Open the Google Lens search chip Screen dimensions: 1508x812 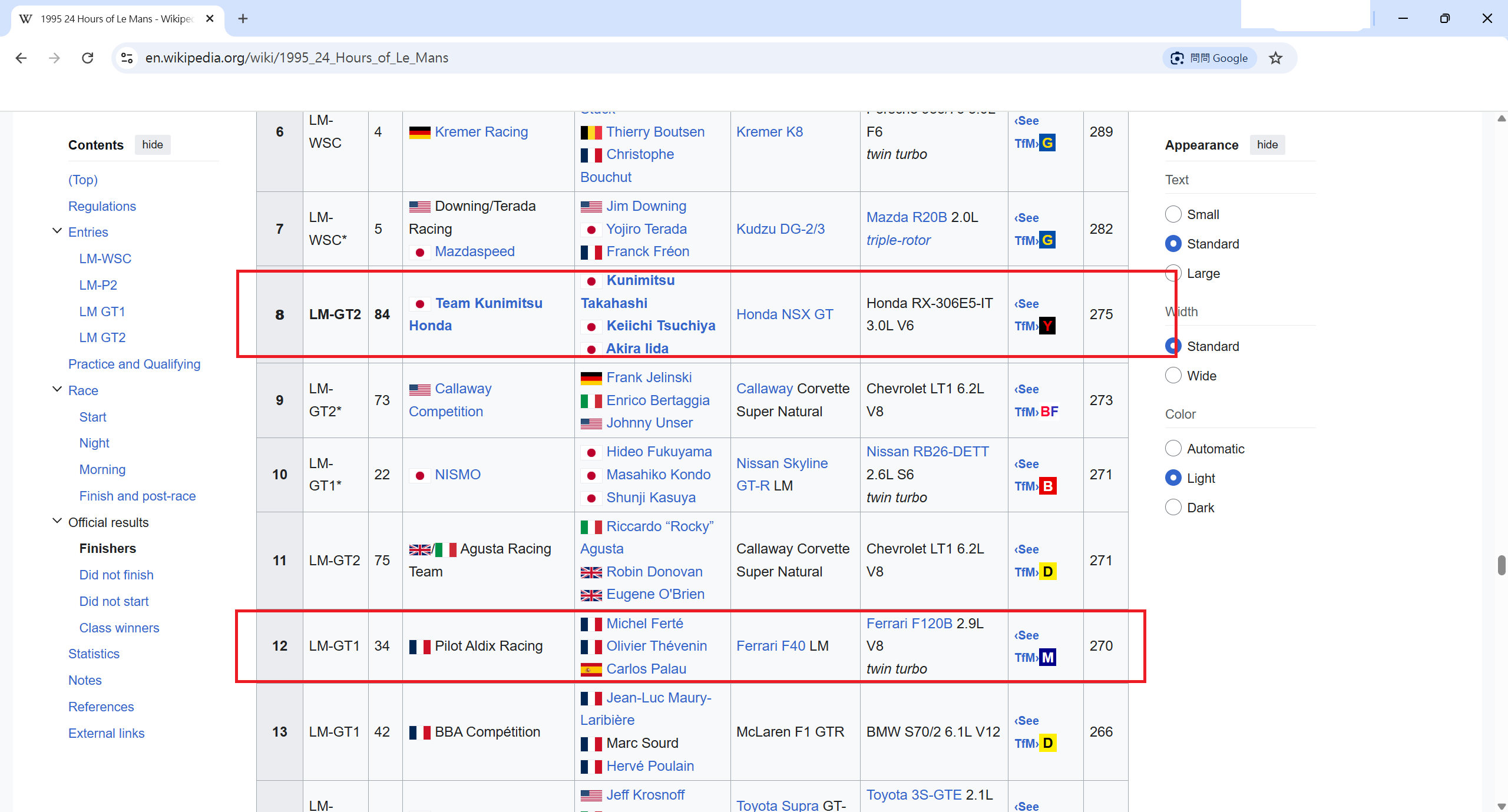[x=1209, y=58]
